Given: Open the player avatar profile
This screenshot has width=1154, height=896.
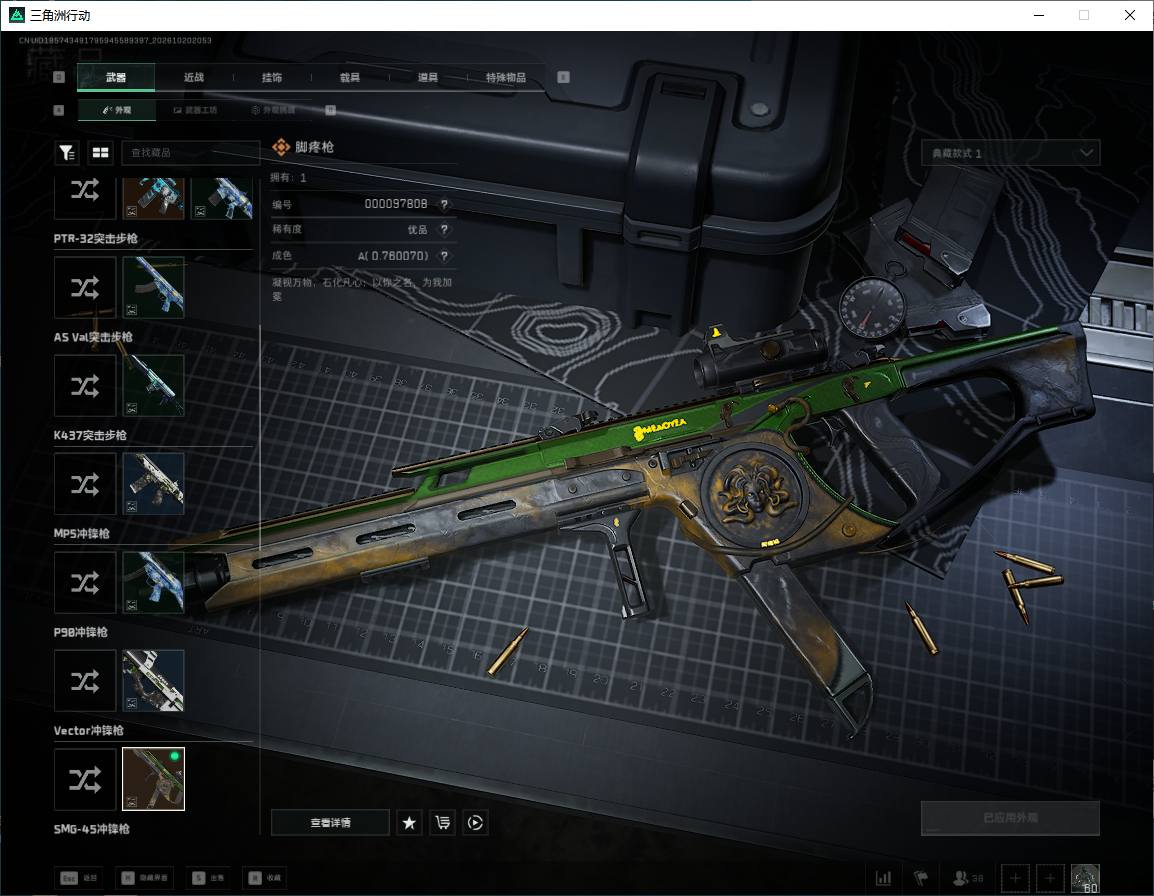Looking at the screenshot, I should (1085, 878).
